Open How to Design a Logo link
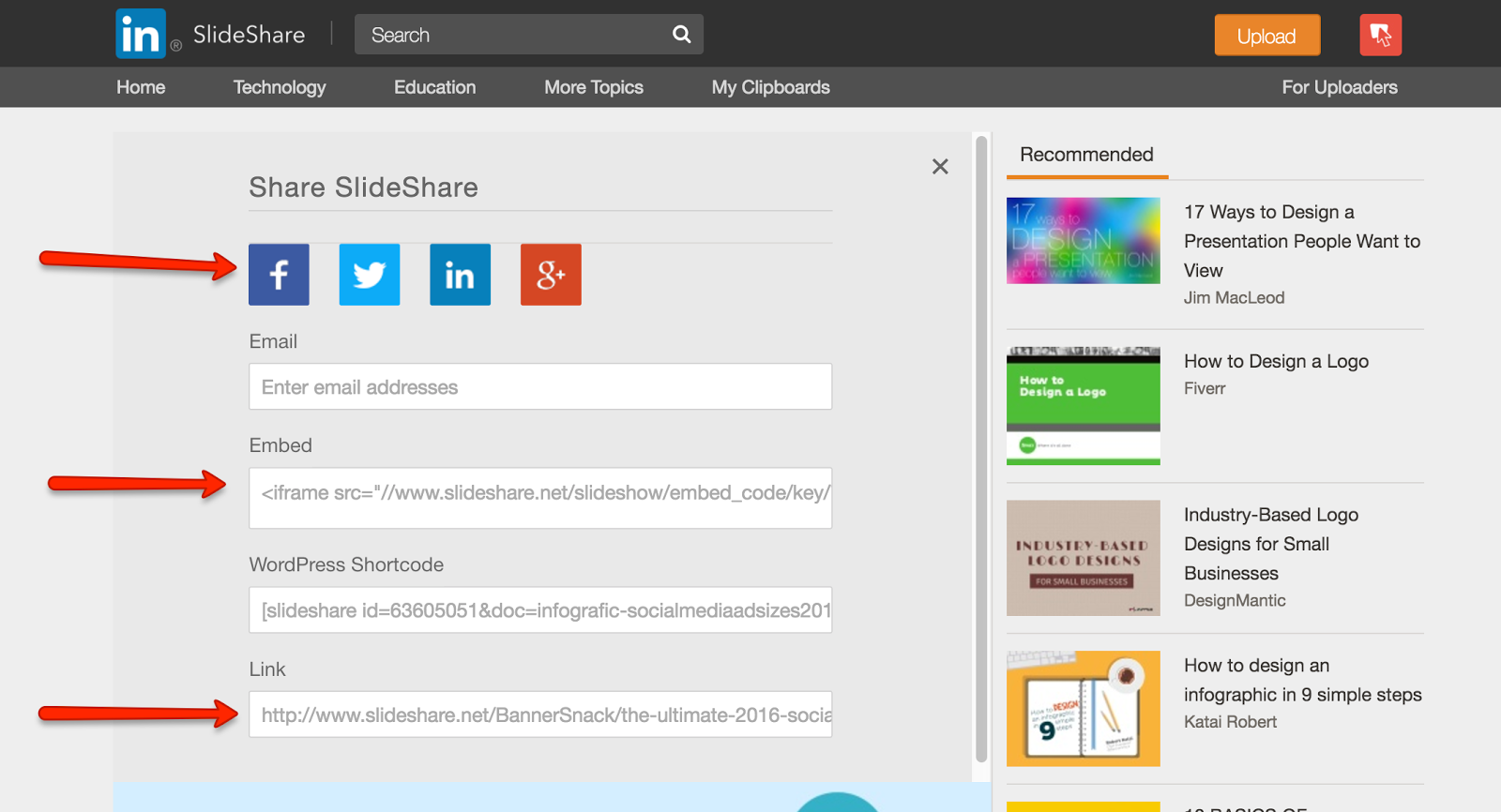This screenshot has height=812, width=1501. (1276, 361)
